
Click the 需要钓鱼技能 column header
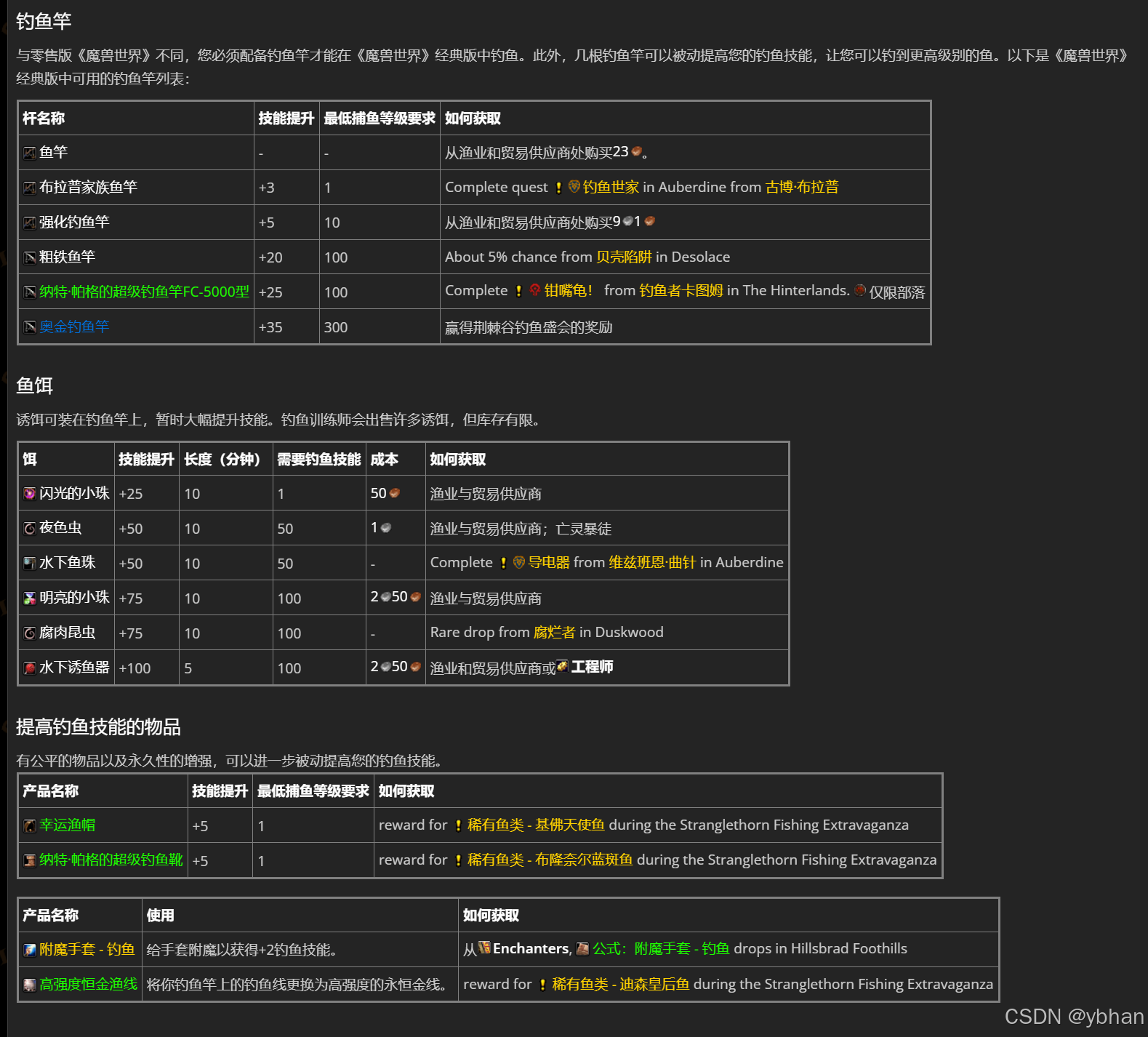point(319,460)
